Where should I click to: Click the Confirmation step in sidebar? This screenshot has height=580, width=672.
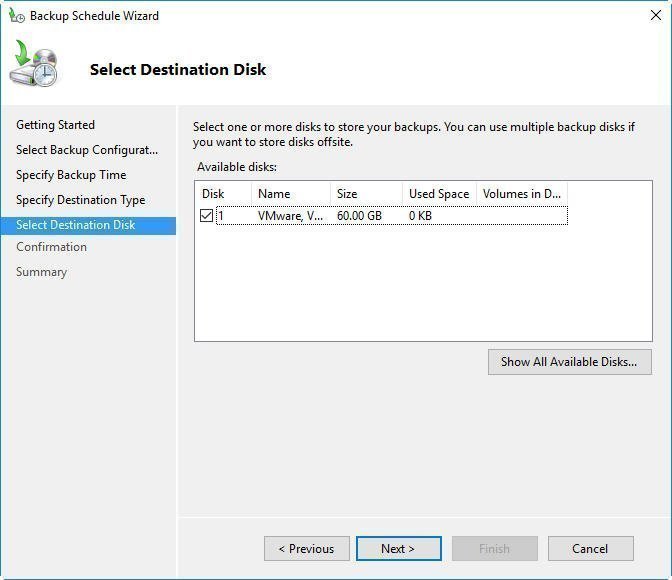(51, 247)
